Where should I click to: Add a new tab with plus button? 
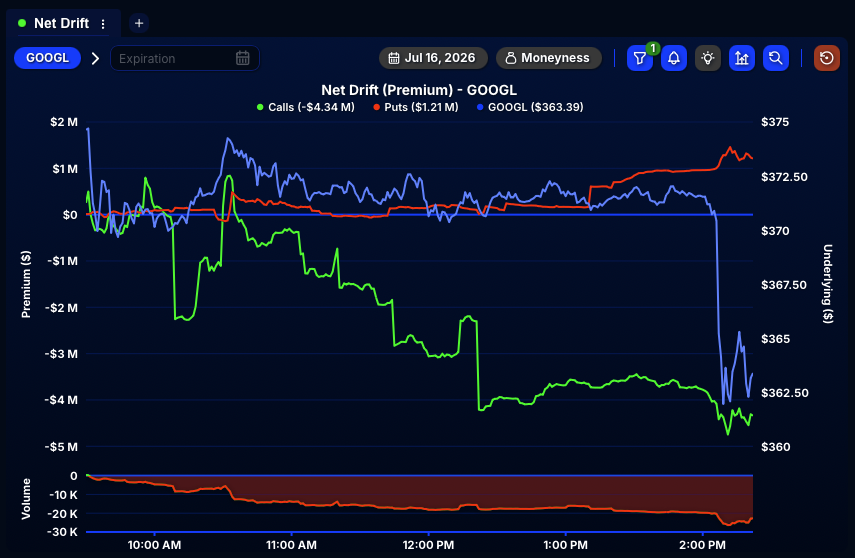[139, 23]
